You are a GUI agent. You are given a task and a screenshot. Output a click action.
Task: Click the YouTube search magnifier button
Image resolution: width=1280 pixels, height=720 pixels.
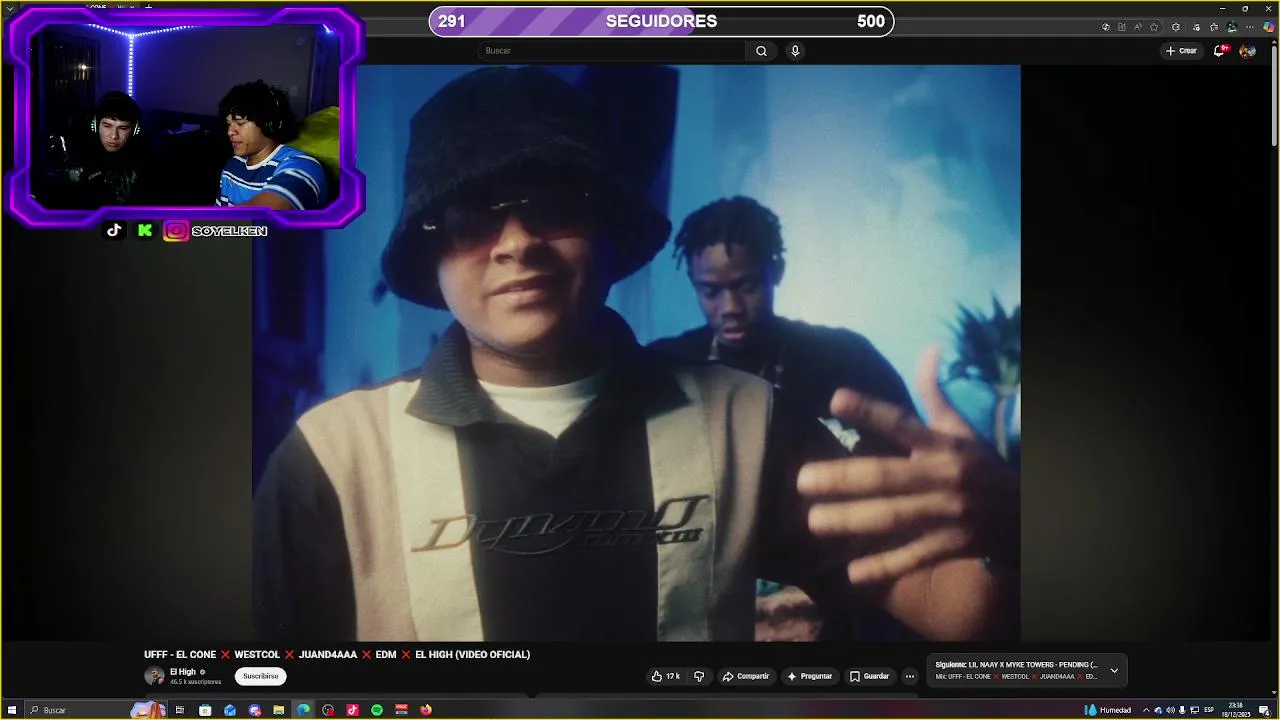[x=761, y=51]
